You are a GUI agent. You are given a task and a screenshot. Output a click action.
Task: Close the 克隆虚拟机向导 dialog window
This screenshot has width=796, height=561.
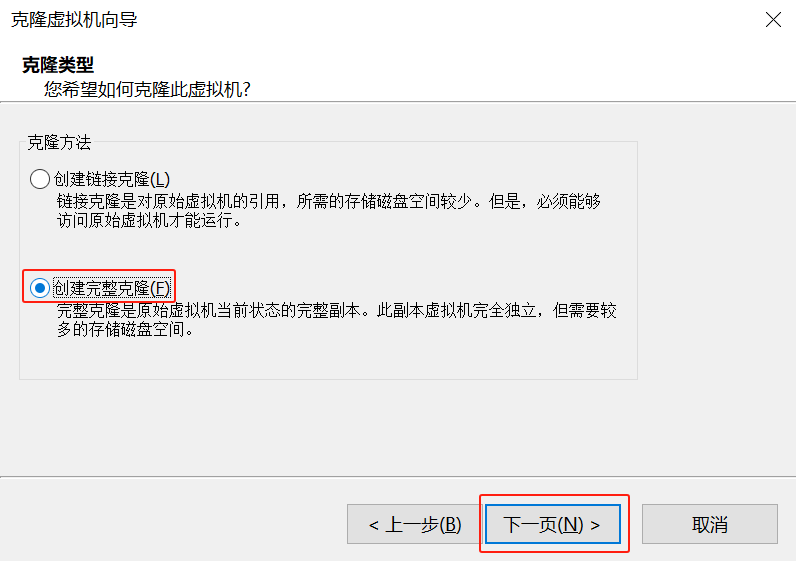point(773,20)
